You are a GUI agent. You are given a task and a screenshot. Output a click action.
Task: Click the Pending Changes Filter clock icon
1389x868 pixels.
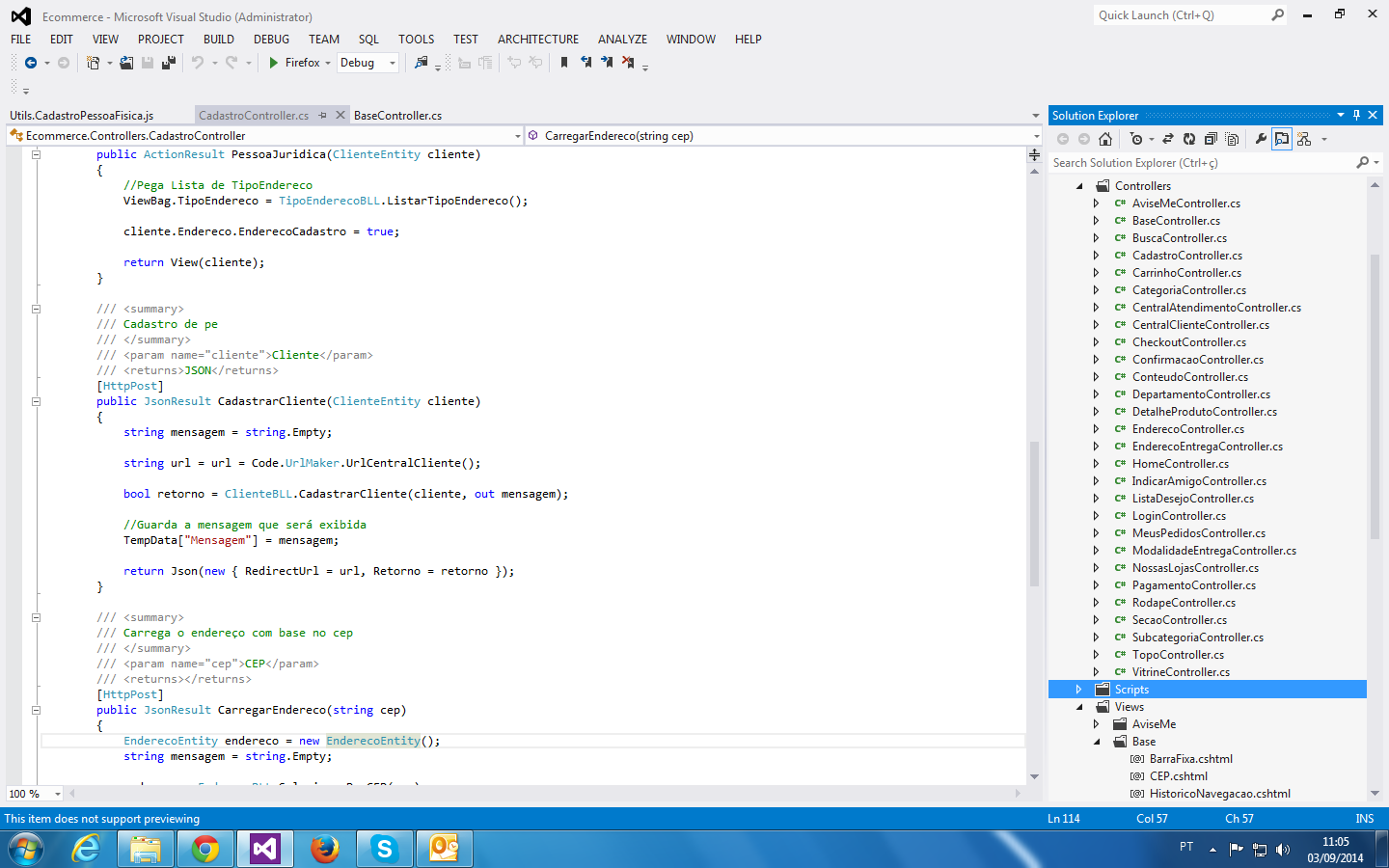(1136, 139)
